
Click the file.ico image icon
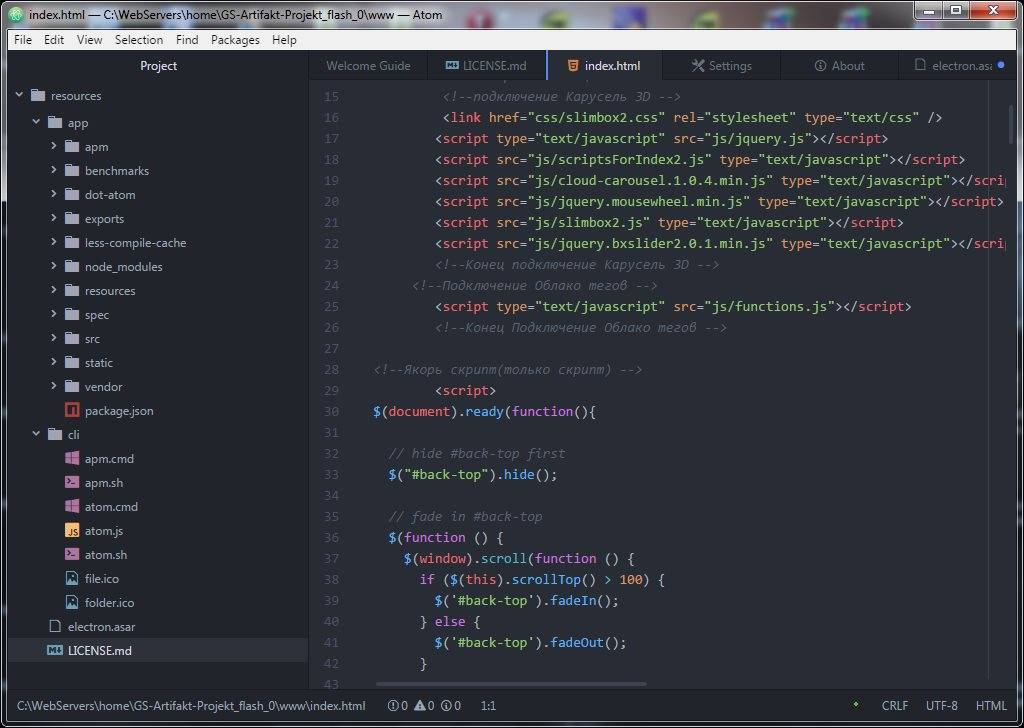click(72, 578)
